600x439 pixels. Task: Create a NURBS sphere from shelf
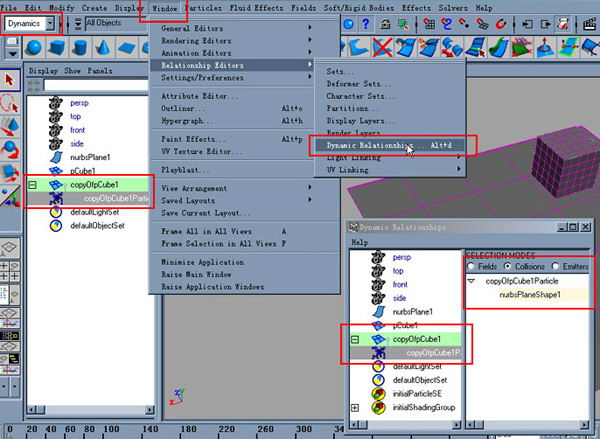tap(34, 47)
